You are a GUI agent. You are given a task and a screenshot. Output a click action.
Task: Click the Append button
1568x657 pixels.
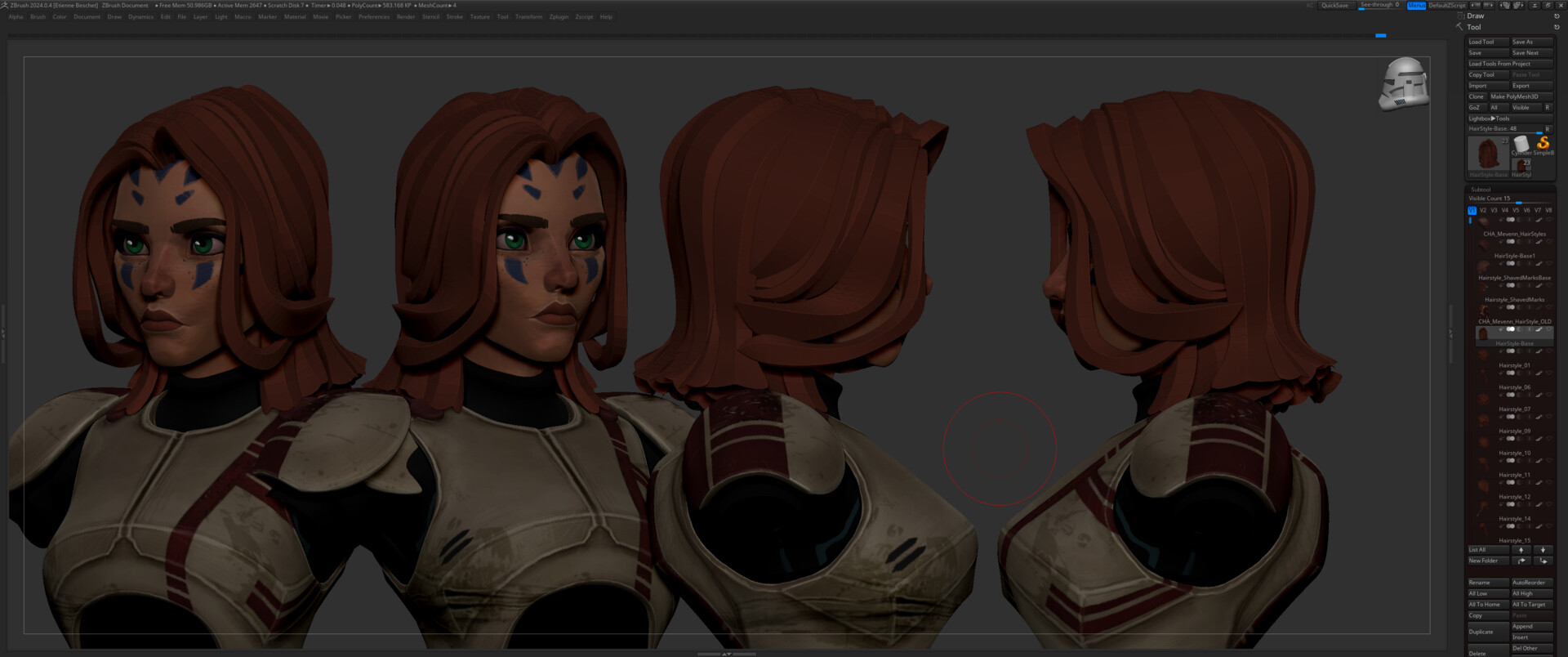tap(1532, 627)
